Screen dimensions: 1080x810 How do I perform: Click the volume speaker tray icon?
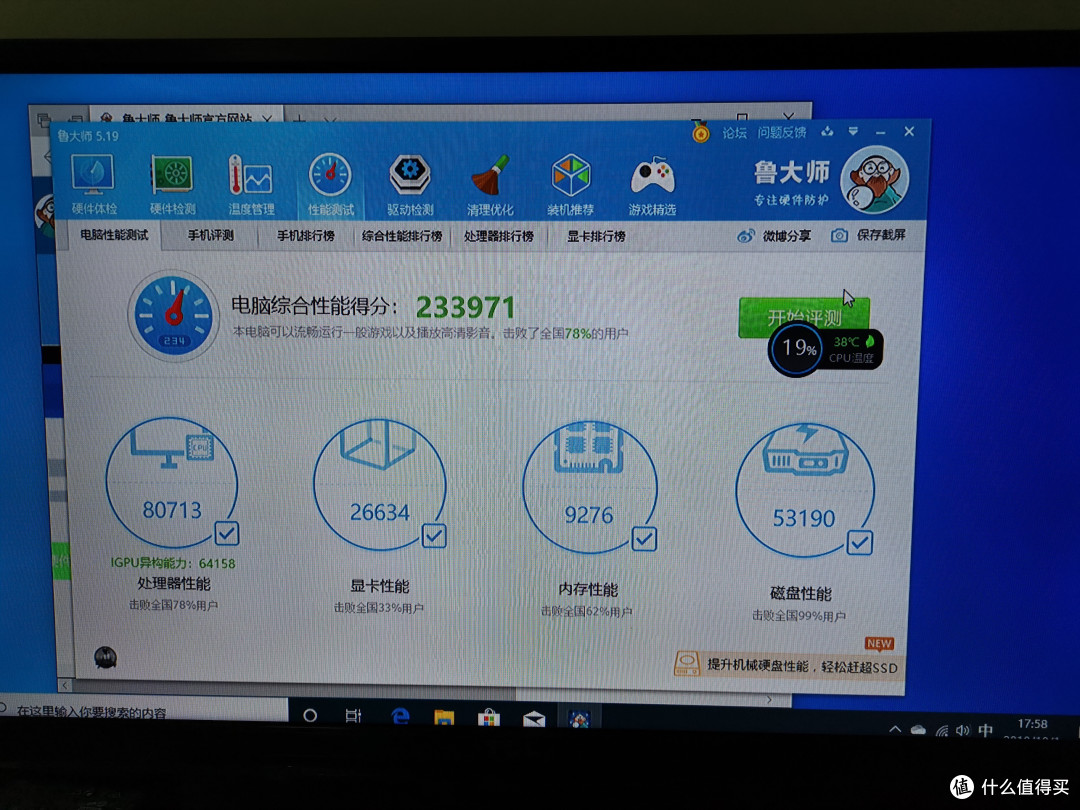pos(963,730)
